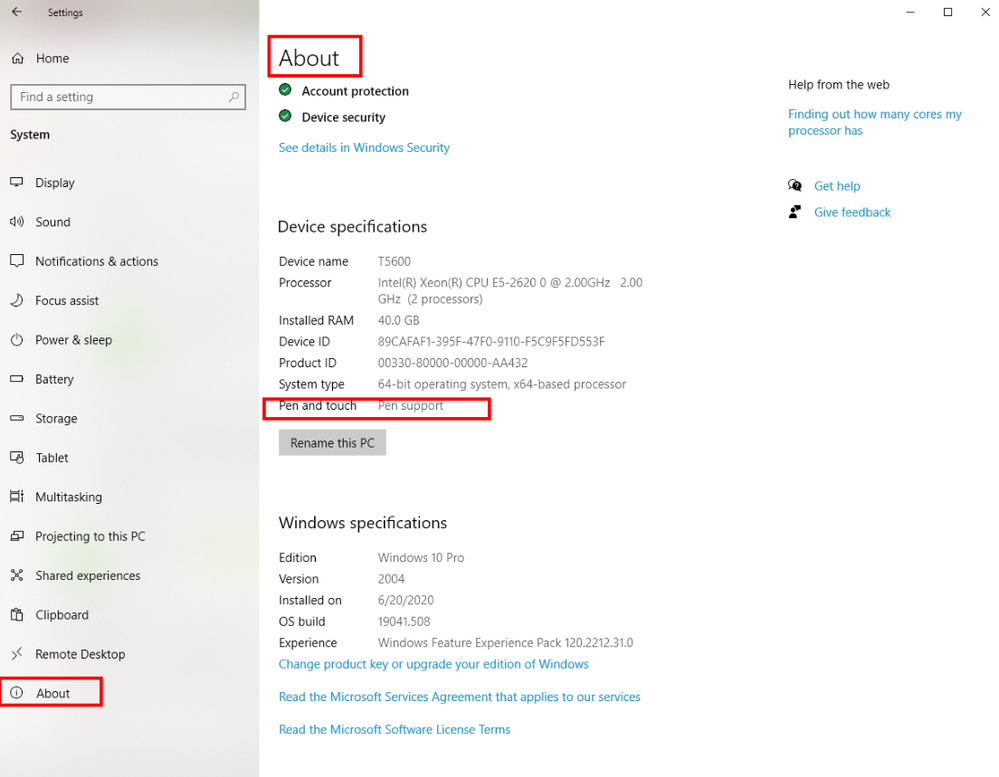999x777 pixels.
Task: Go to Multitasking settings
Action: pyautogui.click(x=68, y=497)
